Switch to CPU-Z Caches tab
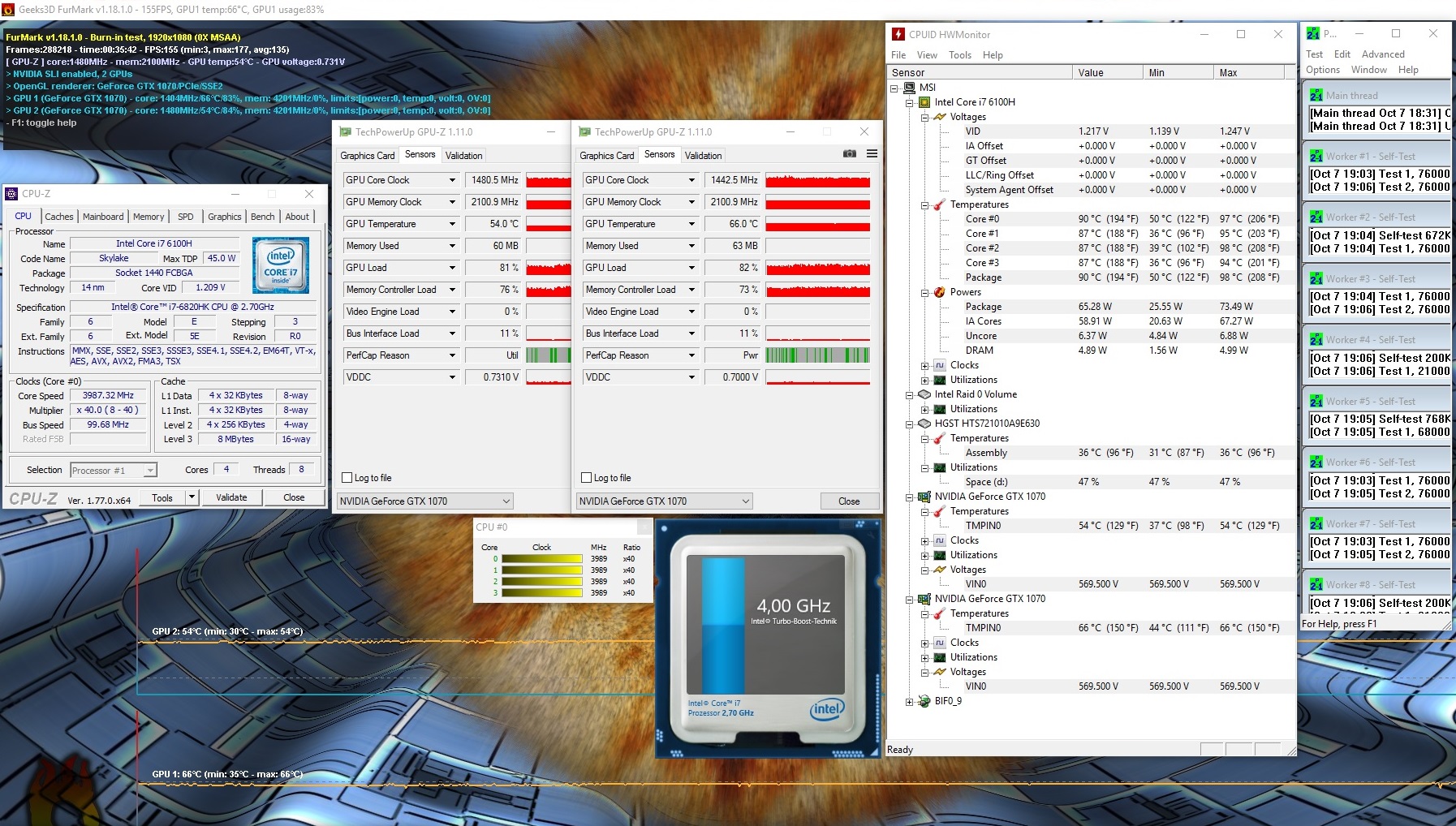Viewport: 1456px width, 826px height. (58, 217)
